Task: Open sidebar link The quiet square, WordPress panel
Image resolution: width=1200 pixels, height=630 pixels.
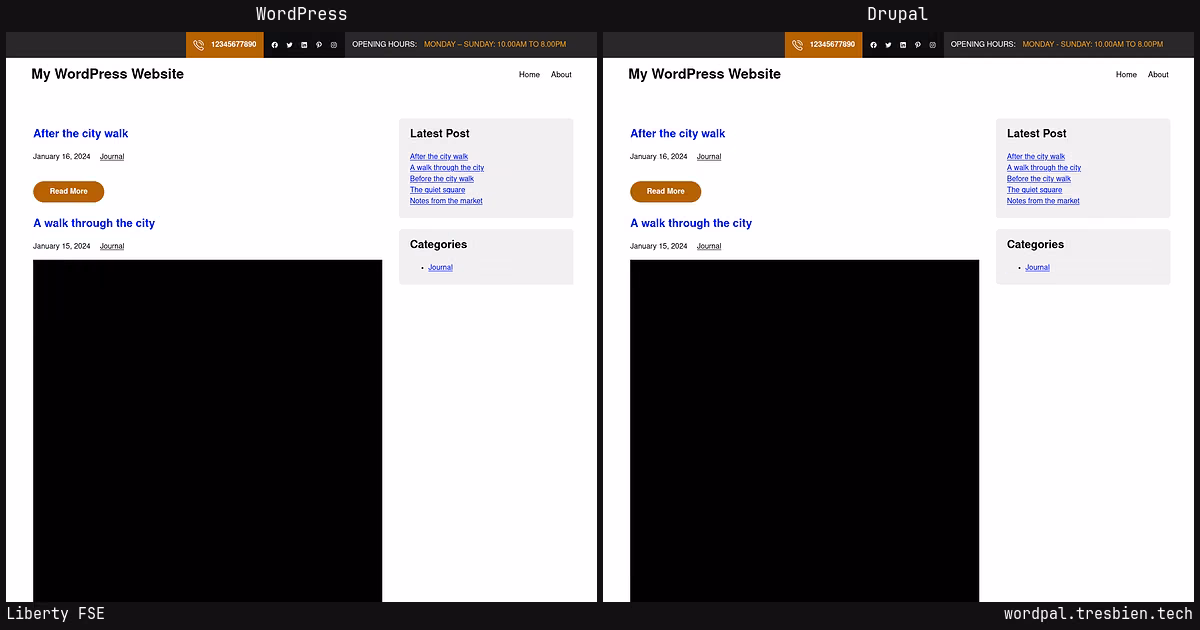Action: tap(438, 190)
